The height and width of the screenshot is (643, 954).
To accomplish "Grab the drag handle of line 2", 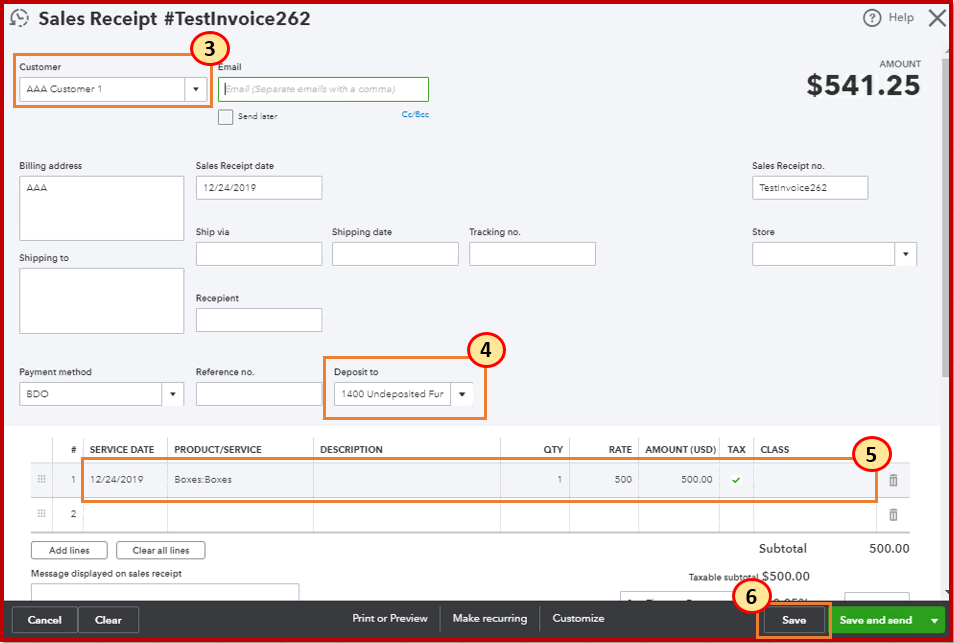I will (x=41, y=513).
